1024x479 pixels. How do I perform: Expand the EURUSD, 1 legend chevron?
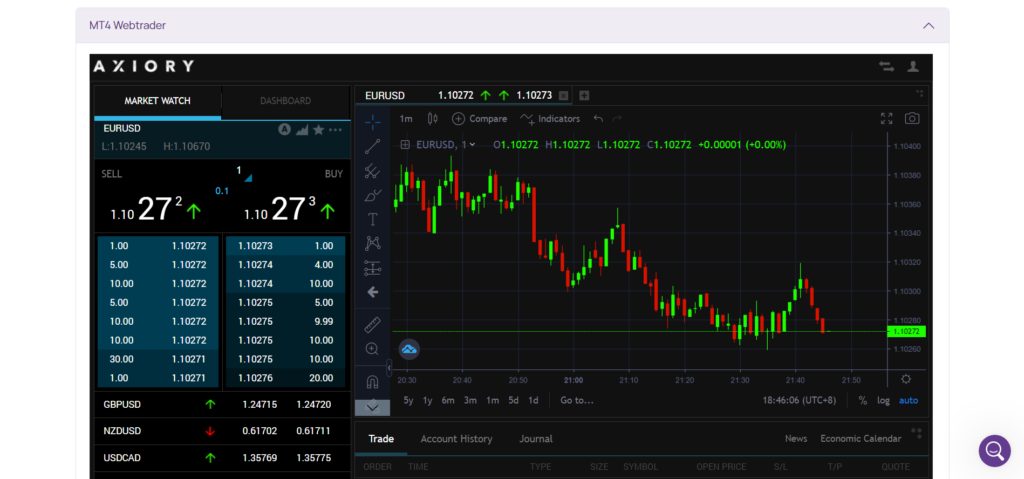tap(472, 144)
